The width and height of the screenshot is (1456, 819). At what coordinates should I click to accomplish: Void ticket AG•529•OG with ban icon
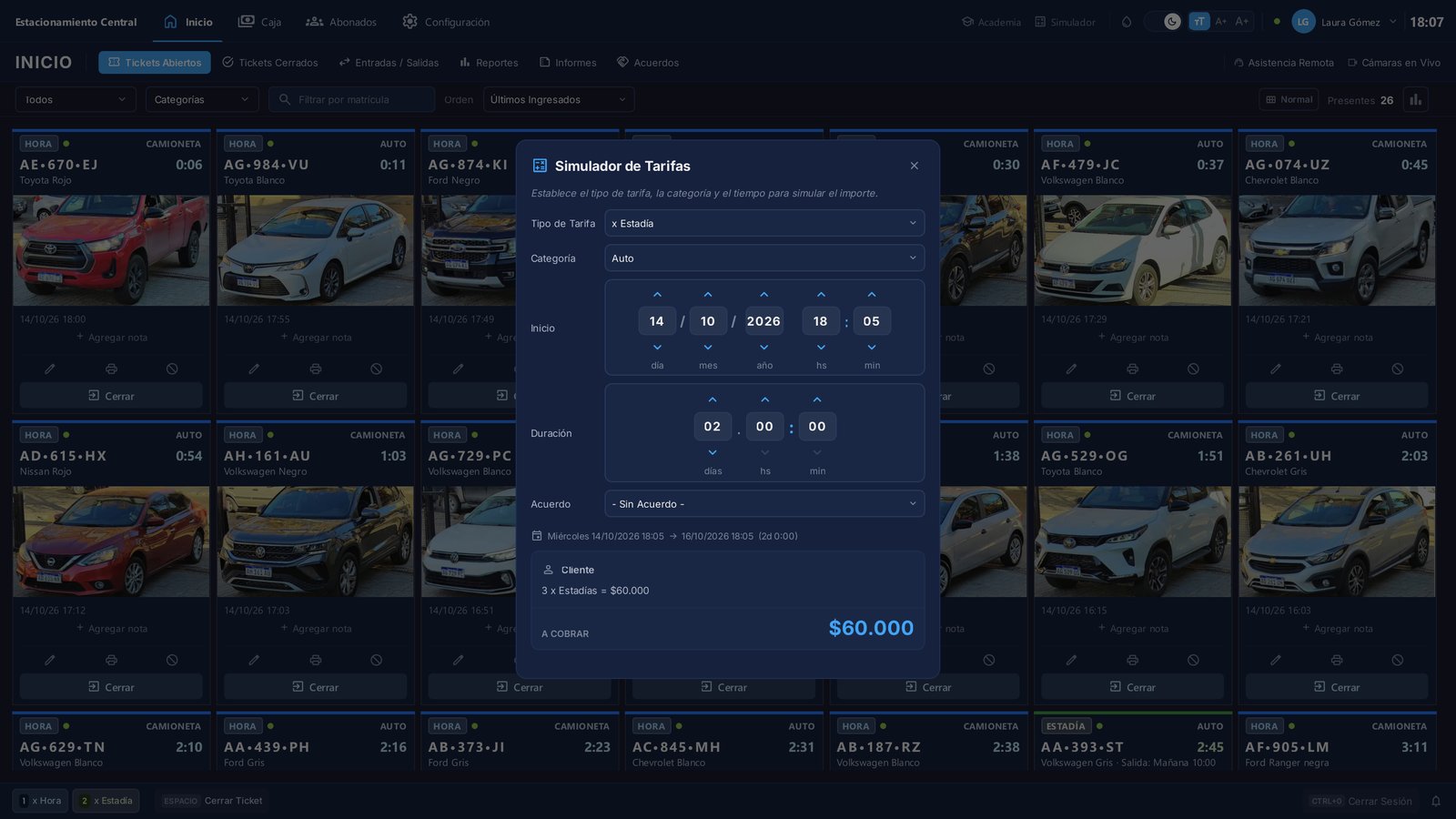1193,660
